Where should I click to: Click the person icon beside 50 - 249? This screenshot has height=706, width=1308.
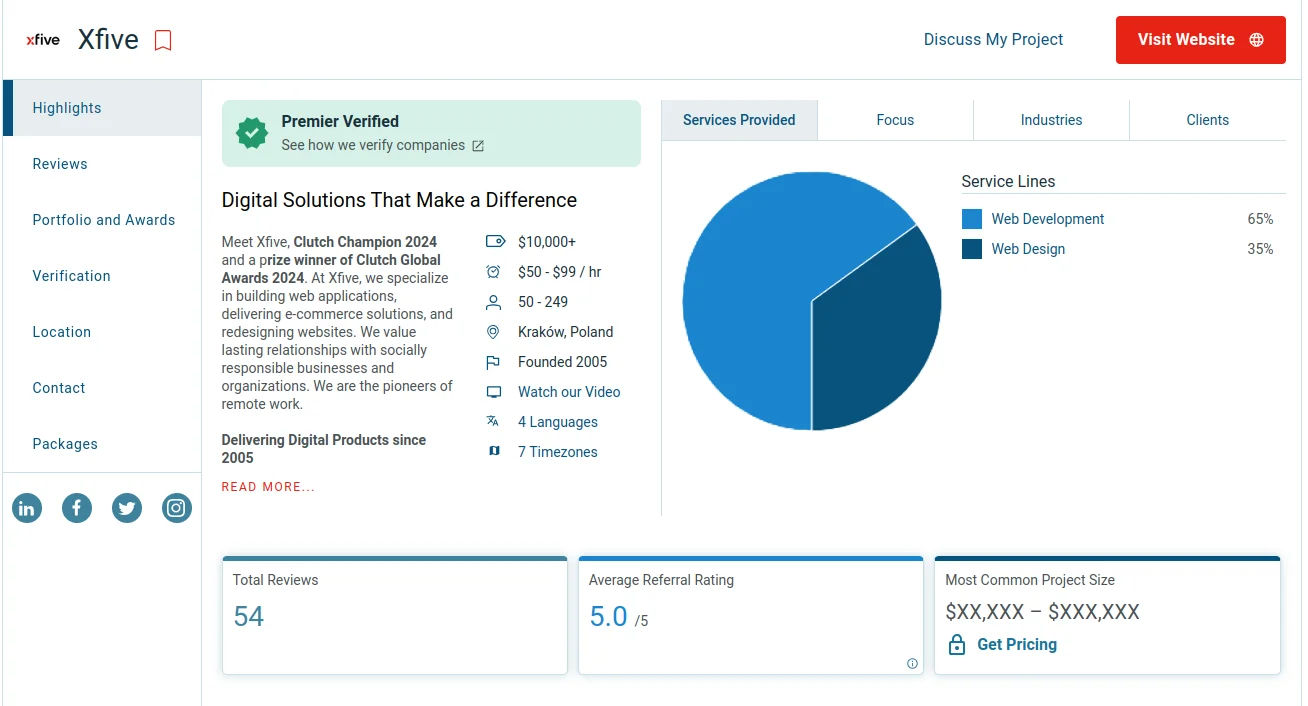(493, 302)
